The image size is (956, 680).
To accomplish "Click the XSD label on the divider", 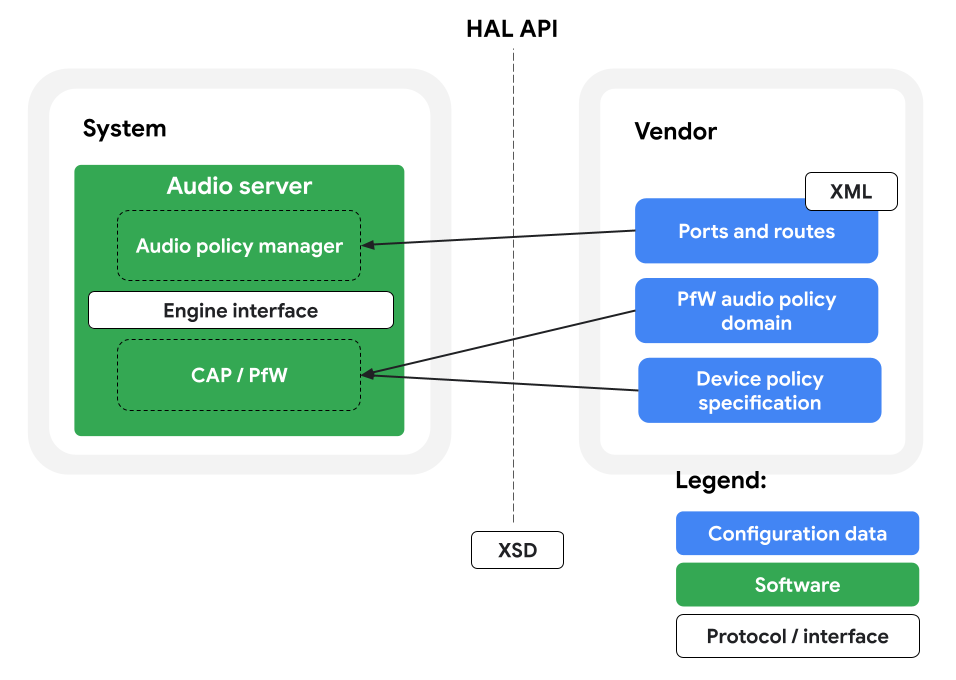I will [x=517, y=549].
